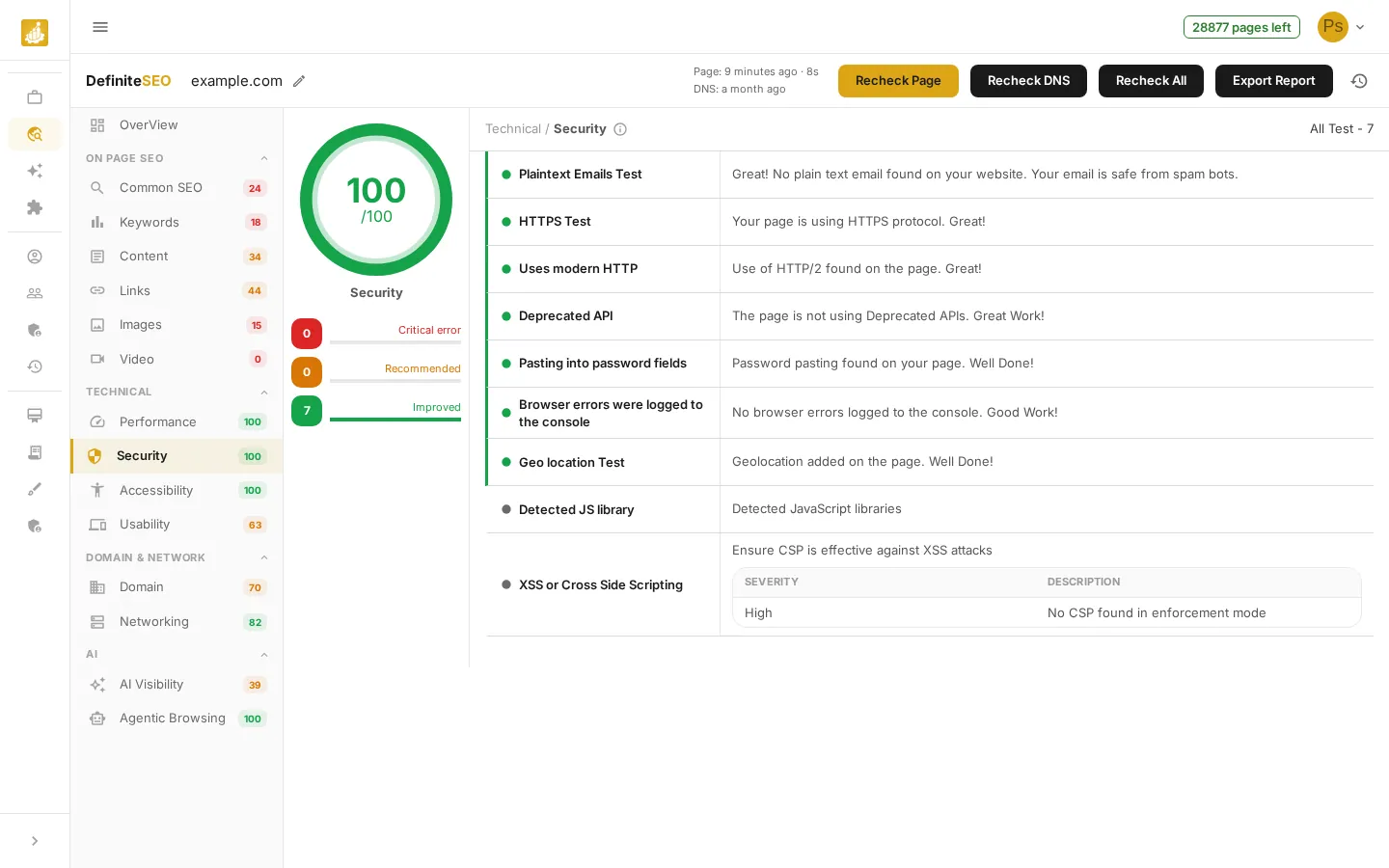Select the HTTPS Test row
This screenshot has width=1389, height=868.
[x=930, y=222]
